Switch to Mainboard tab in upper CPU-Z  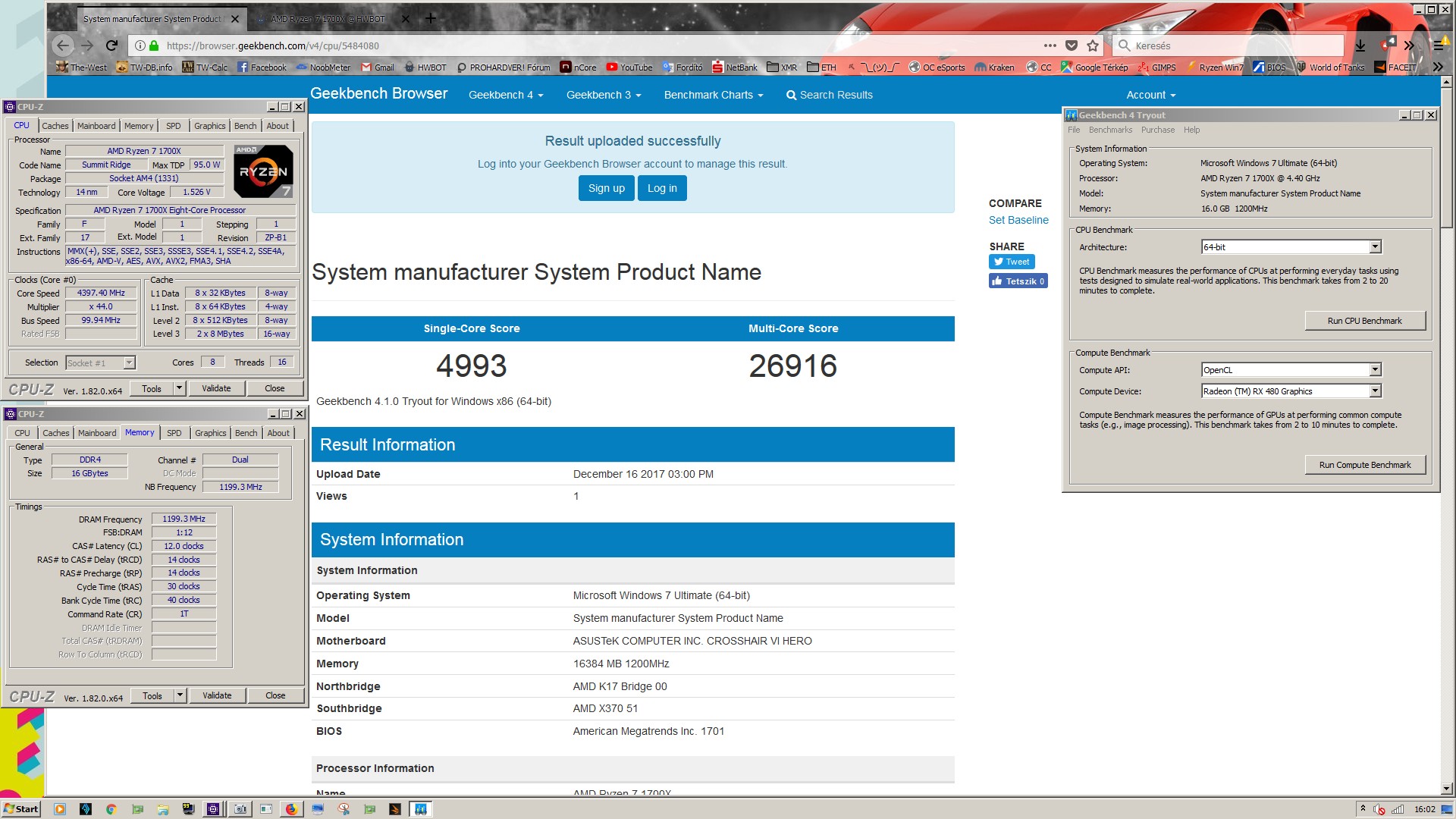[96, 126]
